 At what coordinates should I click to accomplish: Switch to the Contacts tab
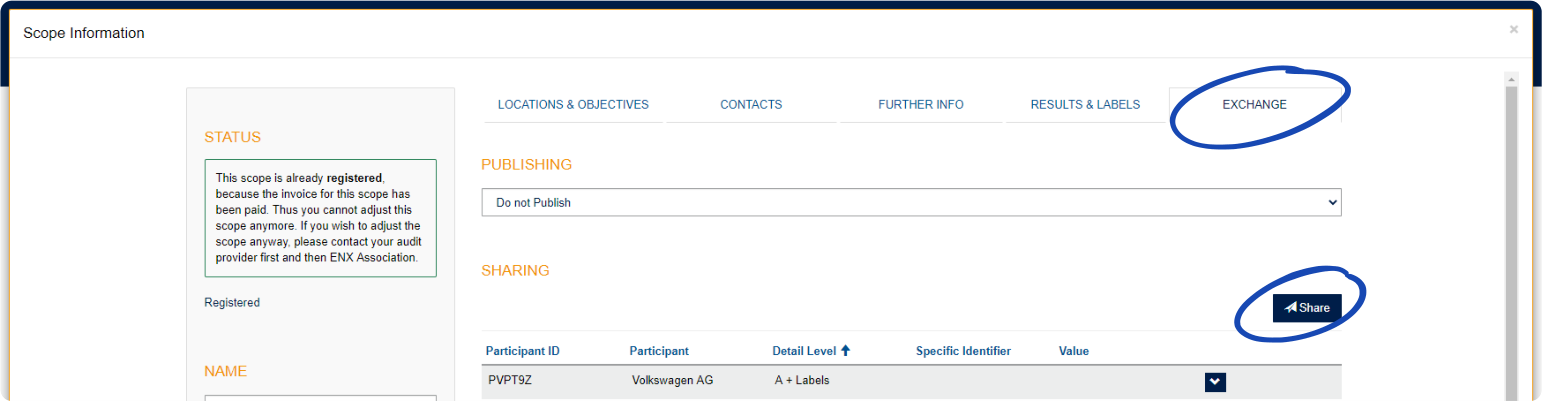tap(751, 105)
